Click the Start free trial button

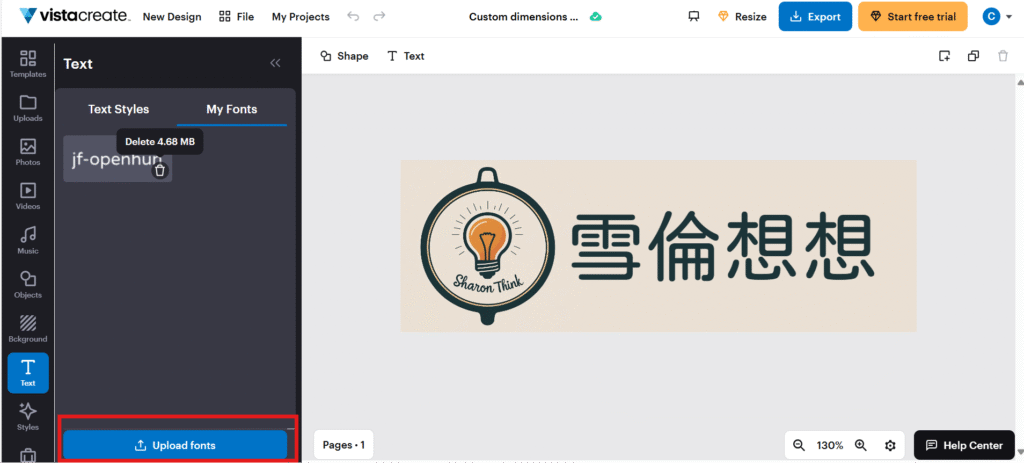912,16
